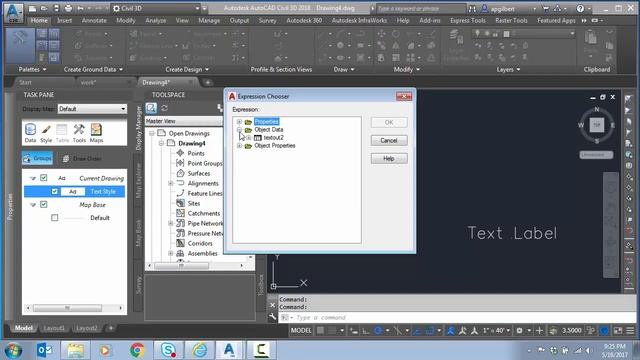
Task: Click the Print icon in quick access toolbar
Action: pos(68,8)
